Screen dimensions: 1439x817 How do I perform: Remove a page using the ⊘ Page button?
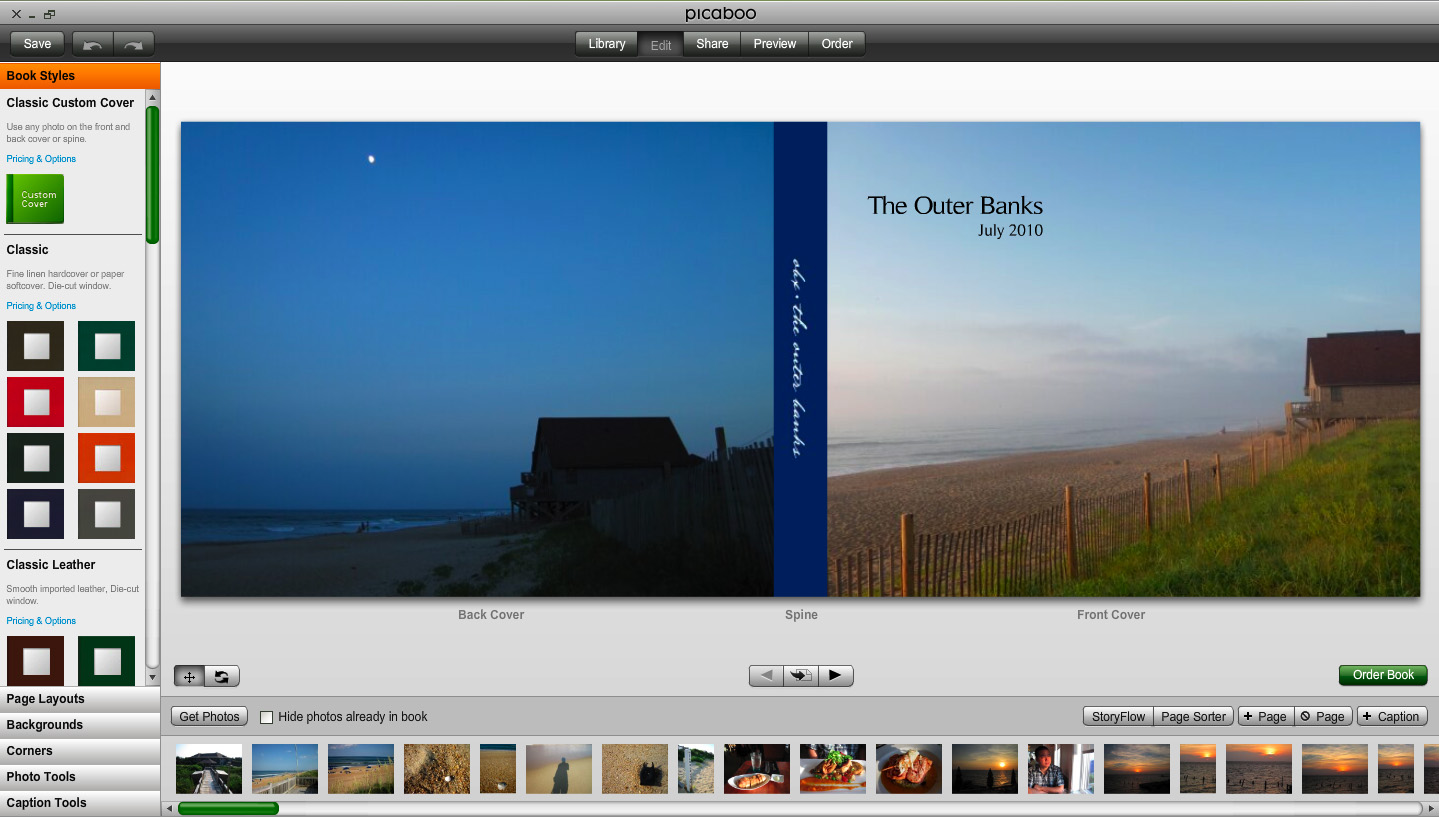coord(1322,716)
